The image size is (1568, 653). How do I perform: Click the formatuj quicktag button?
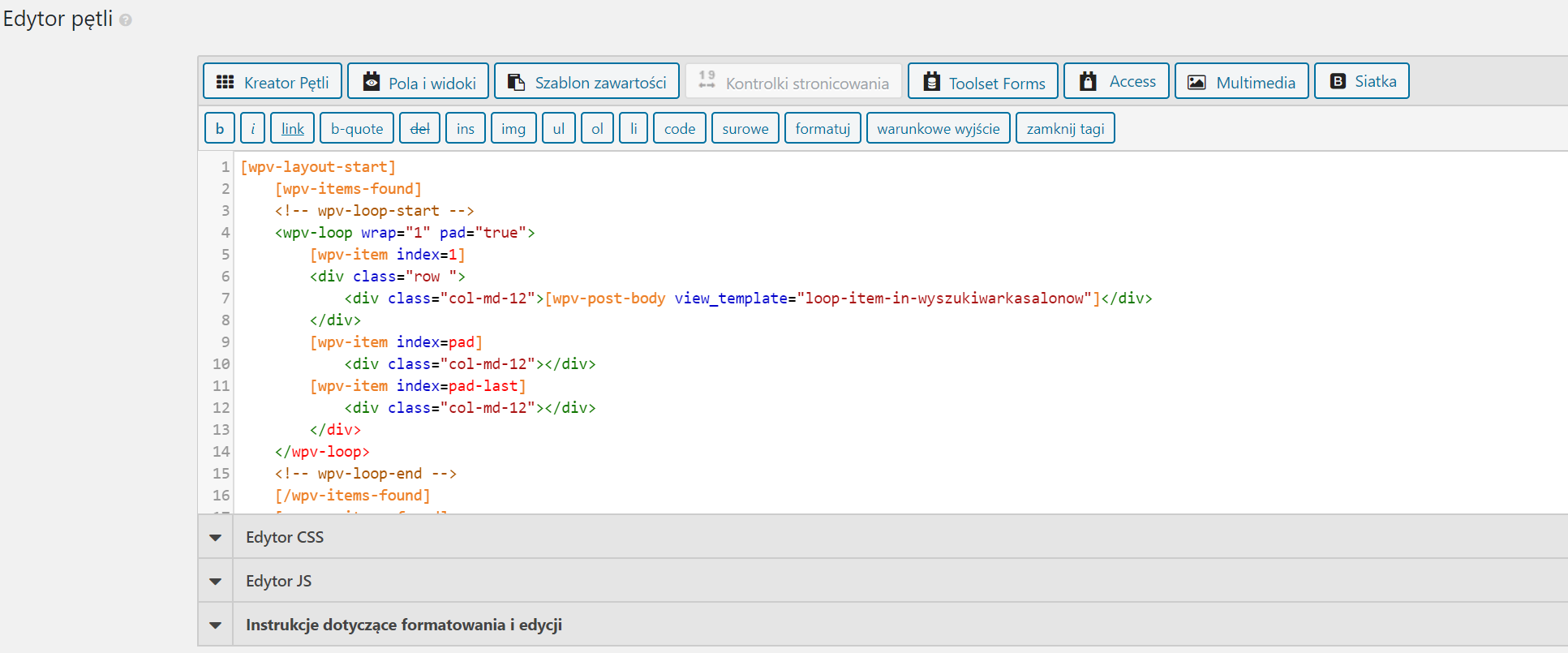(x=823, y=128)
